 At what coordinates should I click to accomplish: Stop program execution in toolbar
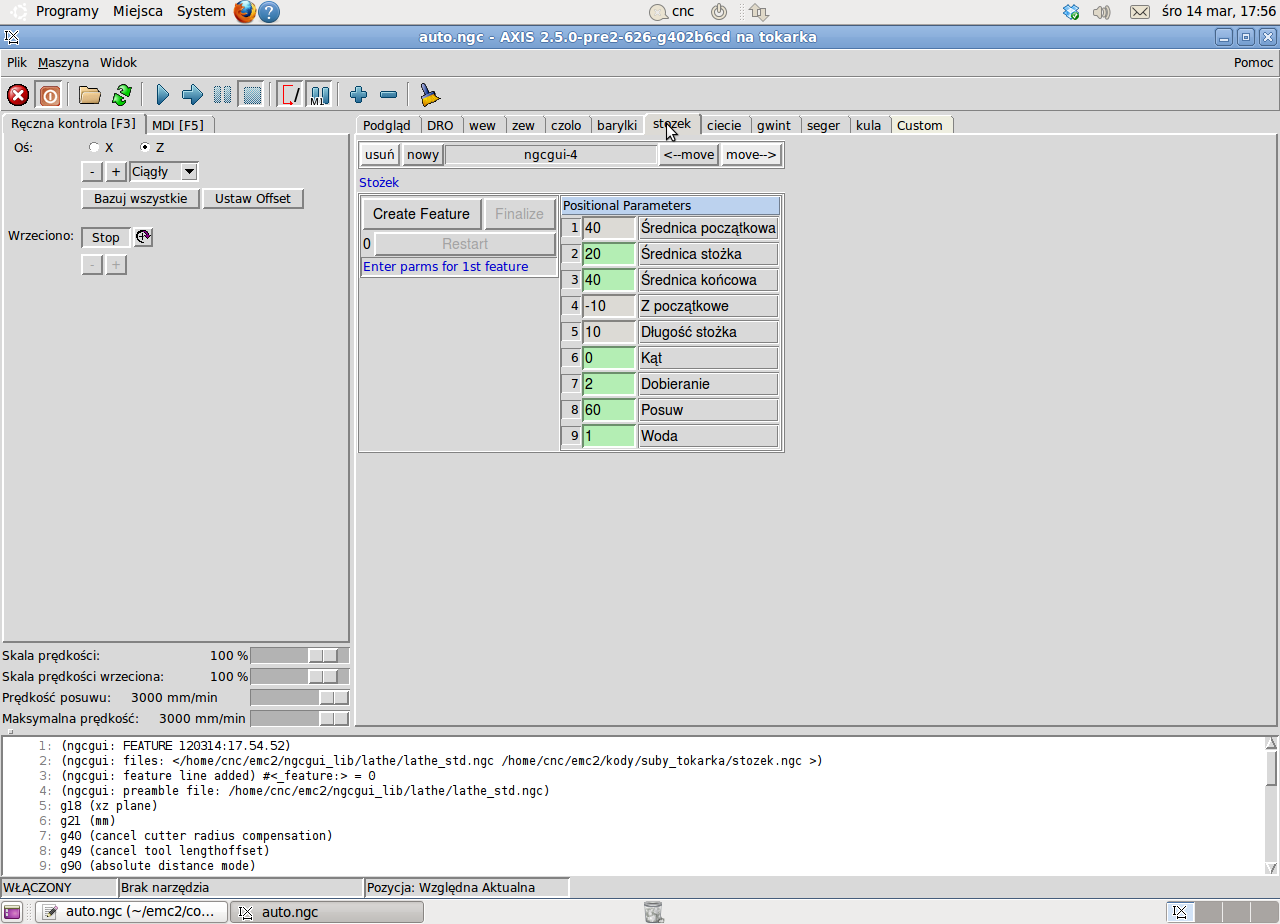(x=252, y=95)
